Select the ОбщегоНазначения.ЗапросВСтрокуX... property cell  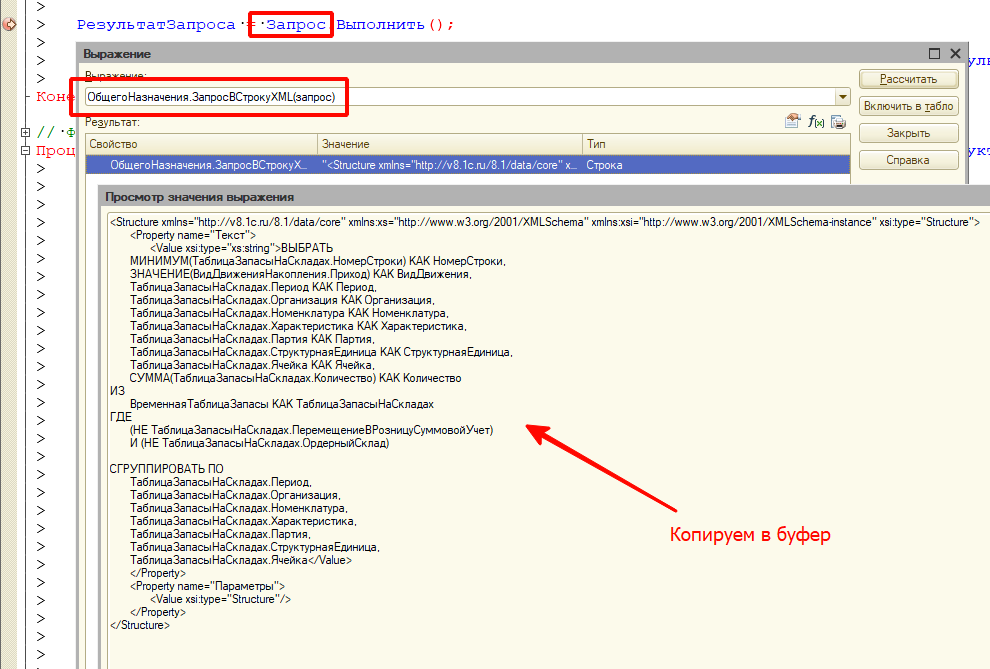[x=201, y=165]
